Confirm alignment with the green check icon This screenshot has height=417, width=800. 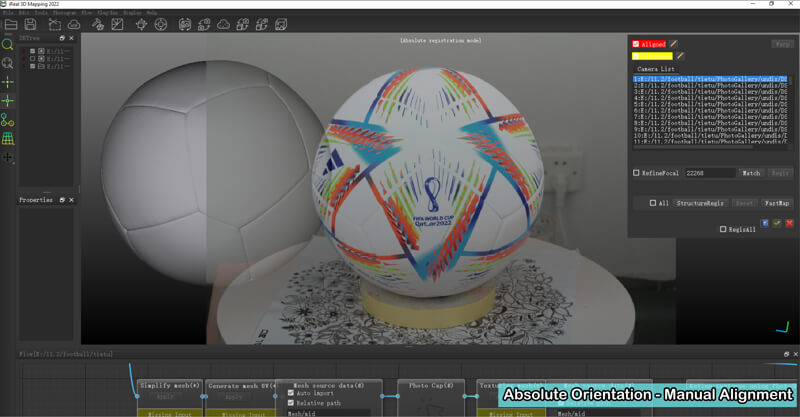(x=777, y=223)
